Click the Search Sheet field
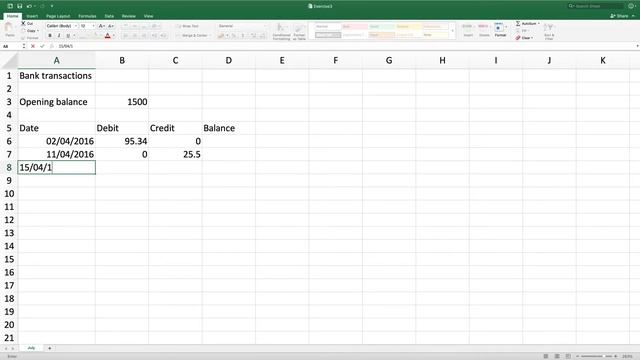 coord(596,6)
